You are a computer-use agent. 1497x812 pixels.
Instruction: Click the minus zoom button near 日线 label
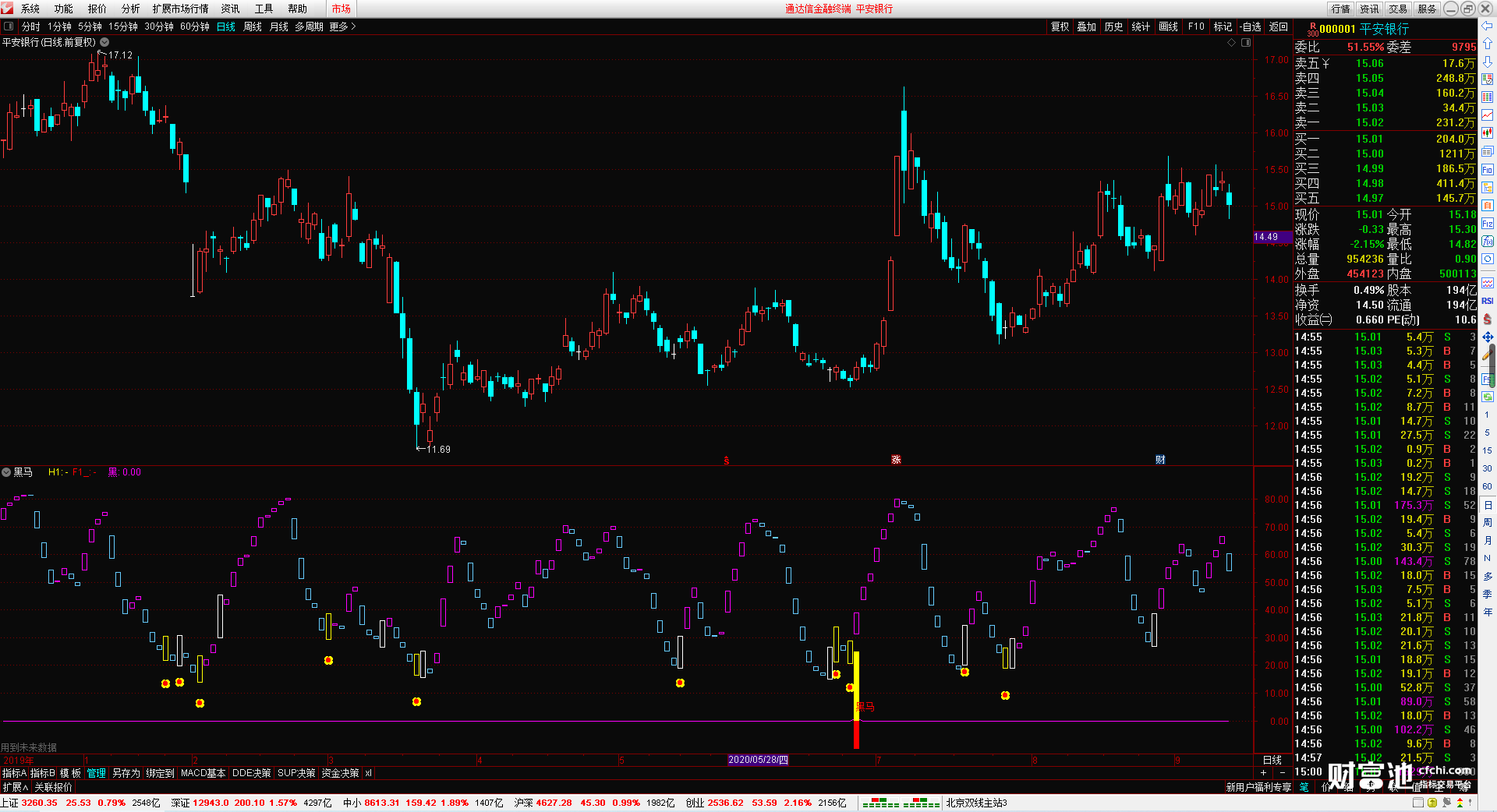point(1283,773)
